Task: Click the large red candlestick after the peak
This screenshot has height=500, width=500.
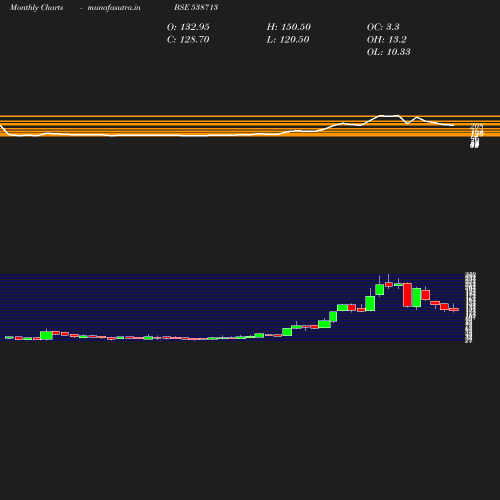Action: tap(407, 295)
